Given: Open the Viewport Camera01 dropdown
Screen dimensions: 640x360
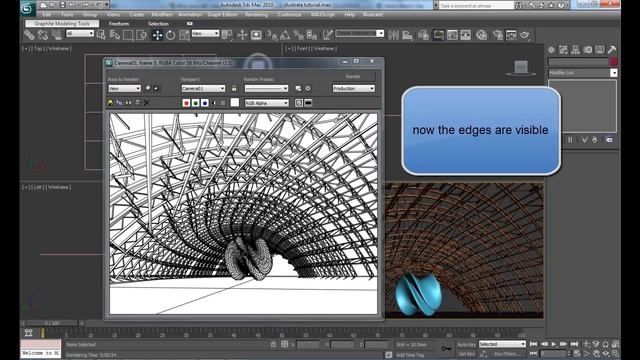Looking at the screenshot, I should coord(203,89).
